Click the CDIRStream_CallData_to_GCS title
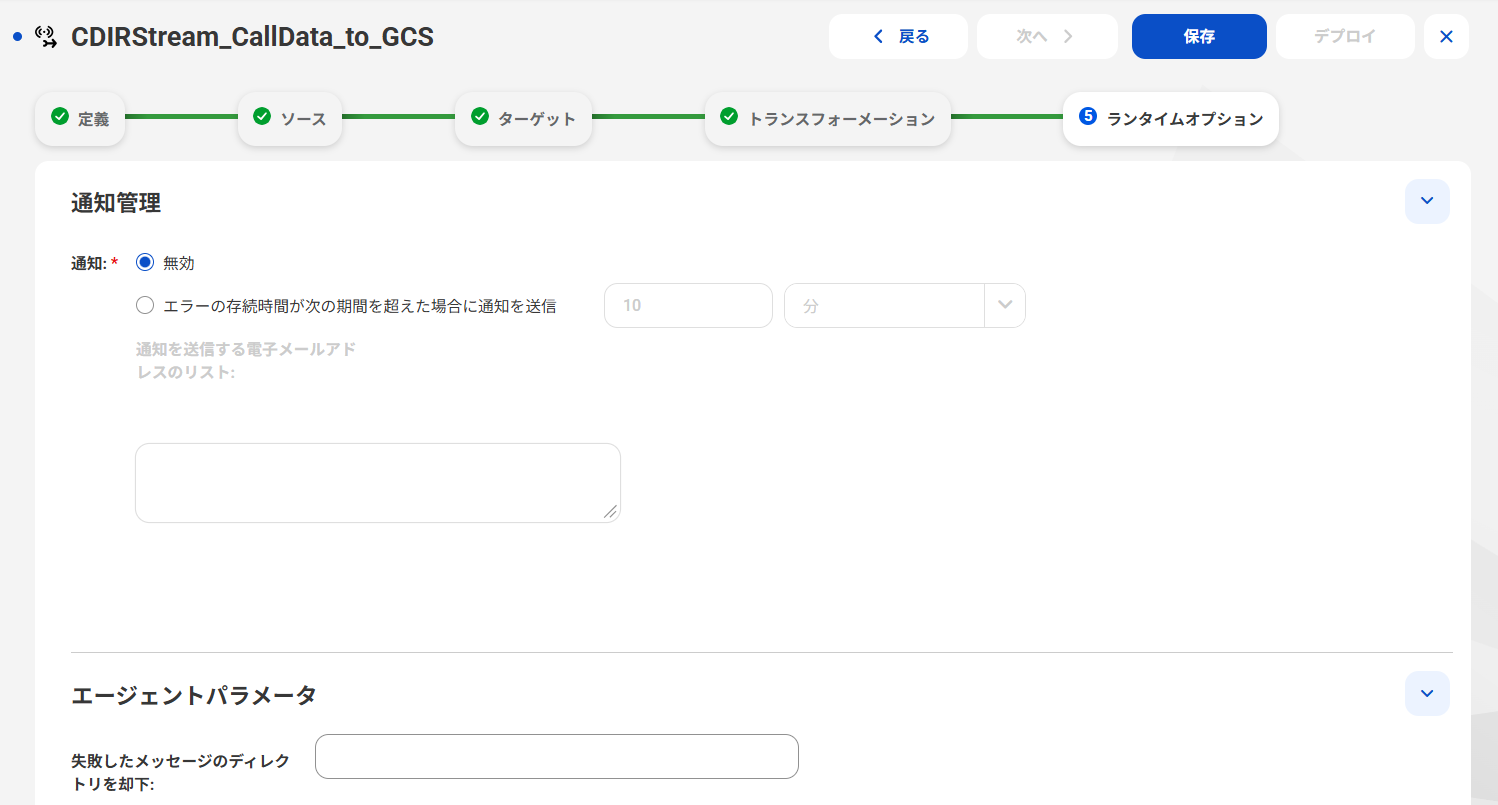1498x805 pixels. 252,37
